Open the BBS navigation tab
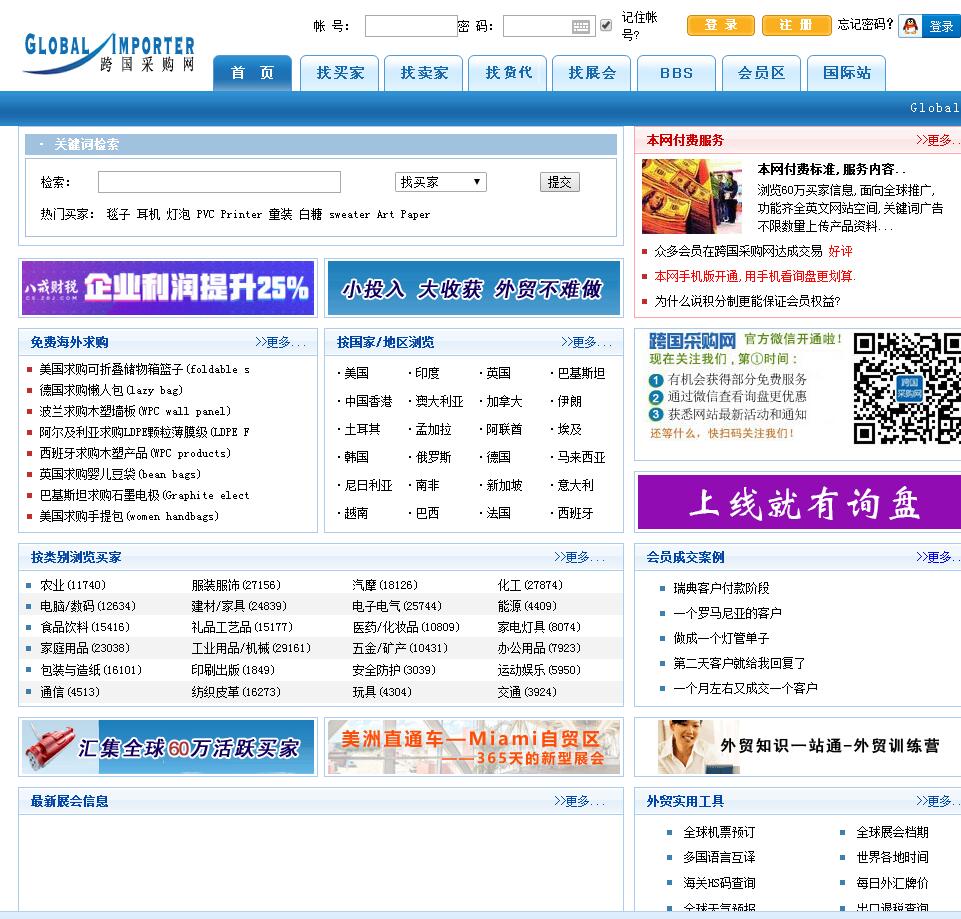 point(676,73)
